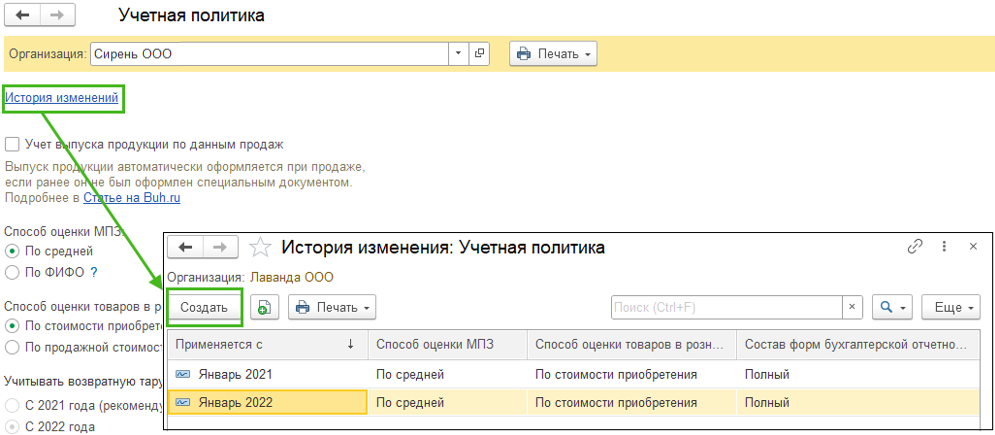Image resolution: width=995 pixels, height=435 pixels.
Task: Choose the С 2022 года option
Action: click(11, 427)
